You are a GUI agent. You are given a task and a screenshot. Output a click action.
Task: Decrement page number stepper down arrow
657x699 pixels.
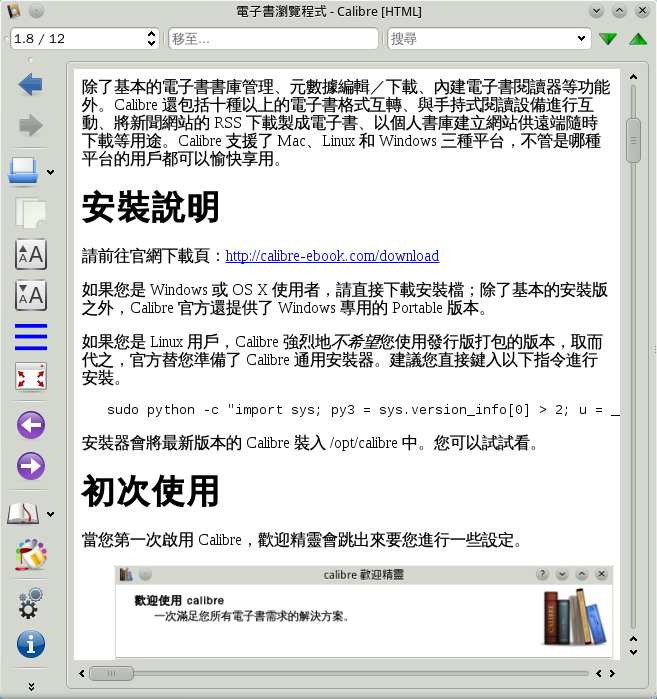coord(152,43)
